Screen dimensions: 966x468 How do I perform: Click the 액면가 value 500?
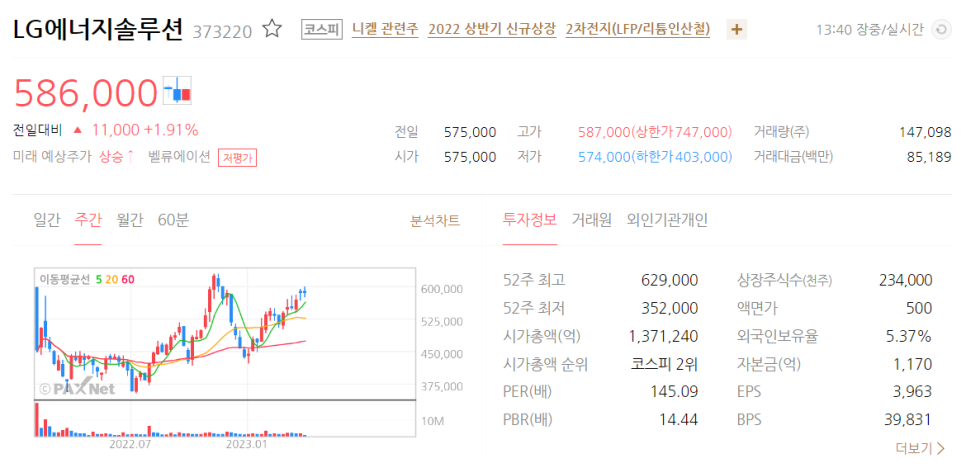click(x=920, y=309)
